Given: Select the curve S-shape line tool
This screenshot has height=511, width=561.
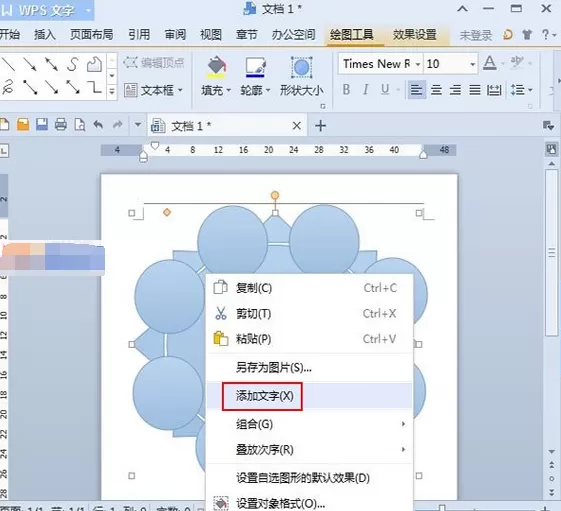Looking at the screenshot, I should (x=73, y=64).
